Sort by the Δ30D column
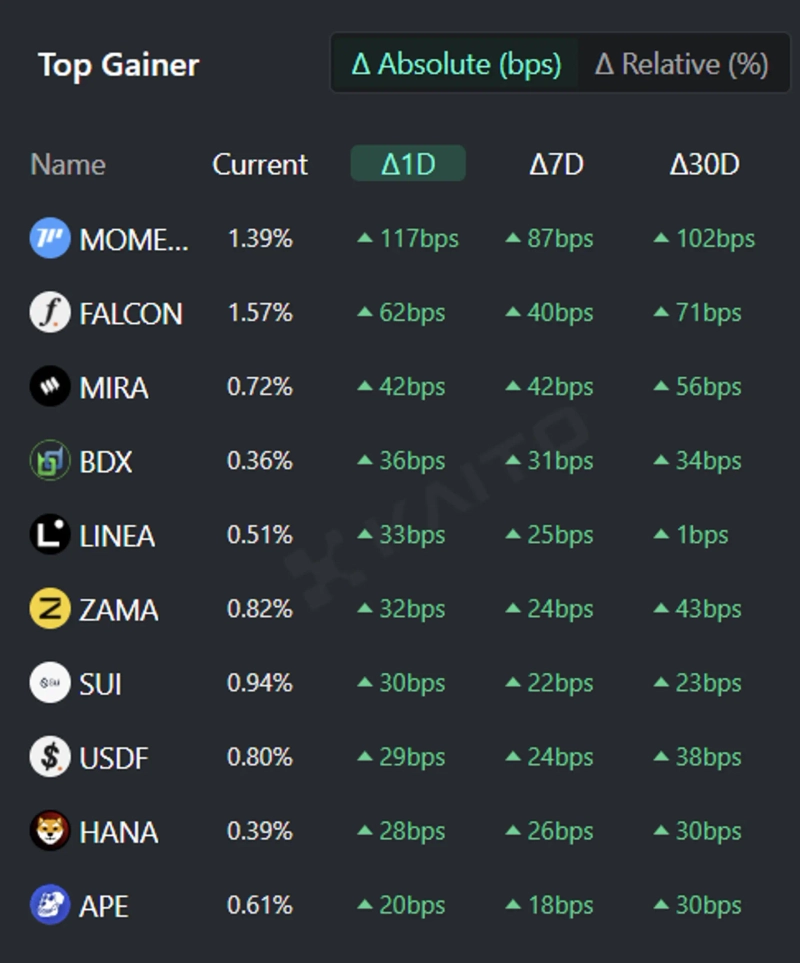Image resolution: width=800 pixels, height=963 pixels. (x=704, y=165)
